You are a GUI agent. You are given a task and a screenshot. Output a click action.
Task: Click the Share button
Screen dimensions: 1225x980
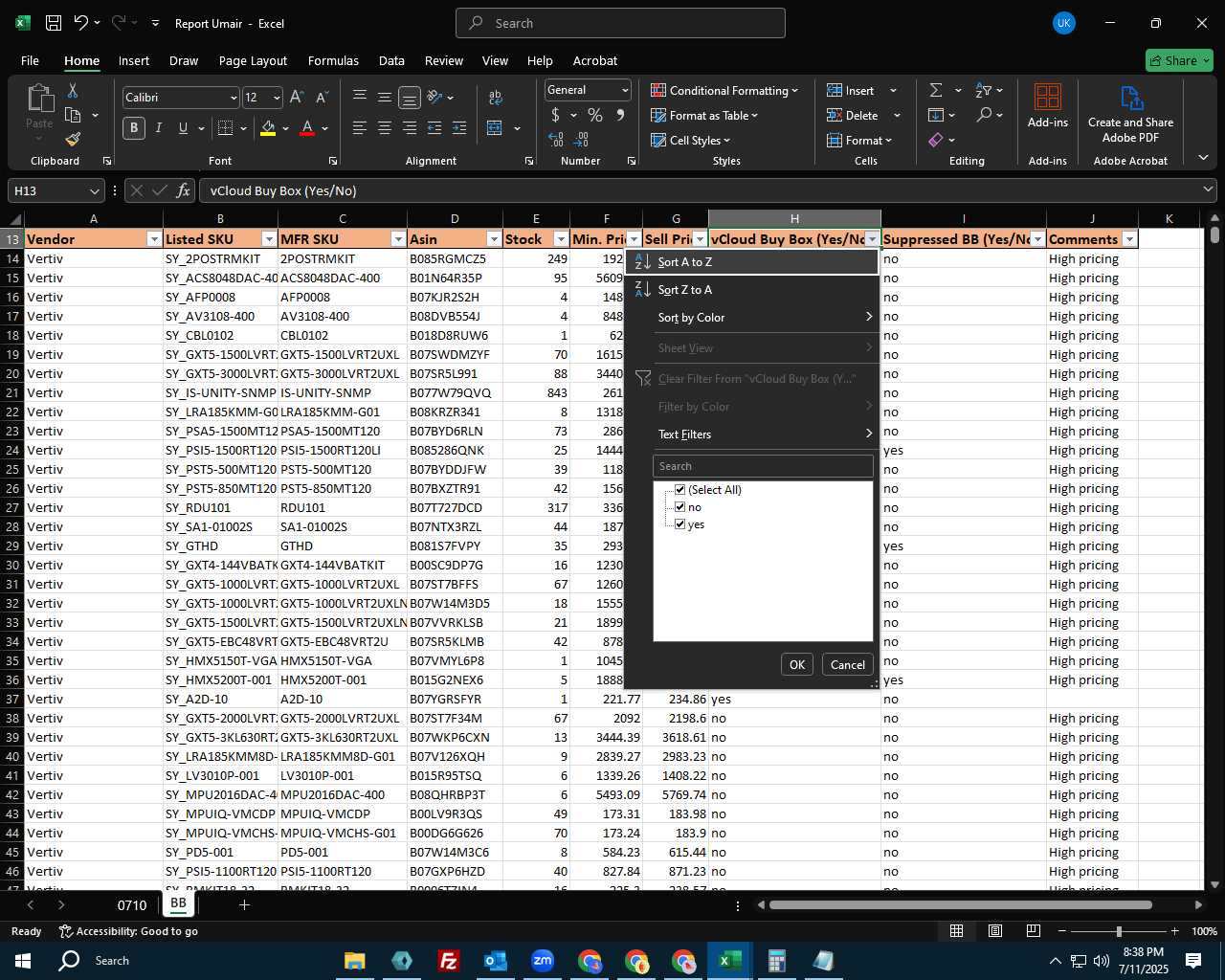coord(1179,60)
